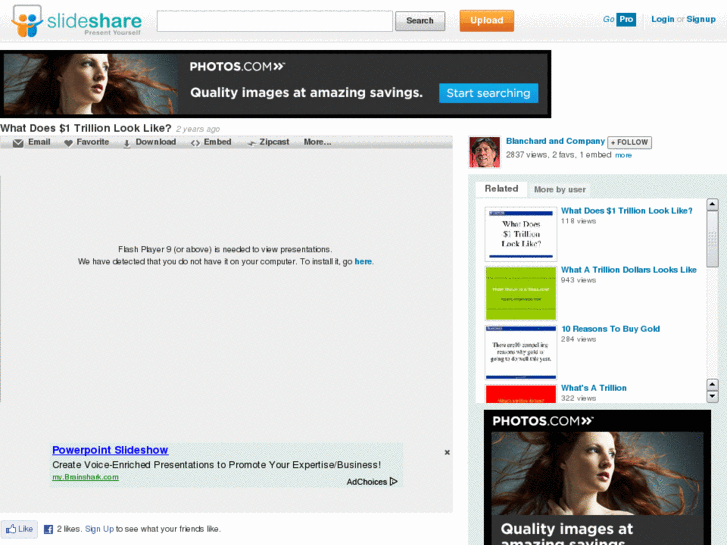Click inside the search input field
The width and height of the screenshot is (727, 545).
click(274, 21)
